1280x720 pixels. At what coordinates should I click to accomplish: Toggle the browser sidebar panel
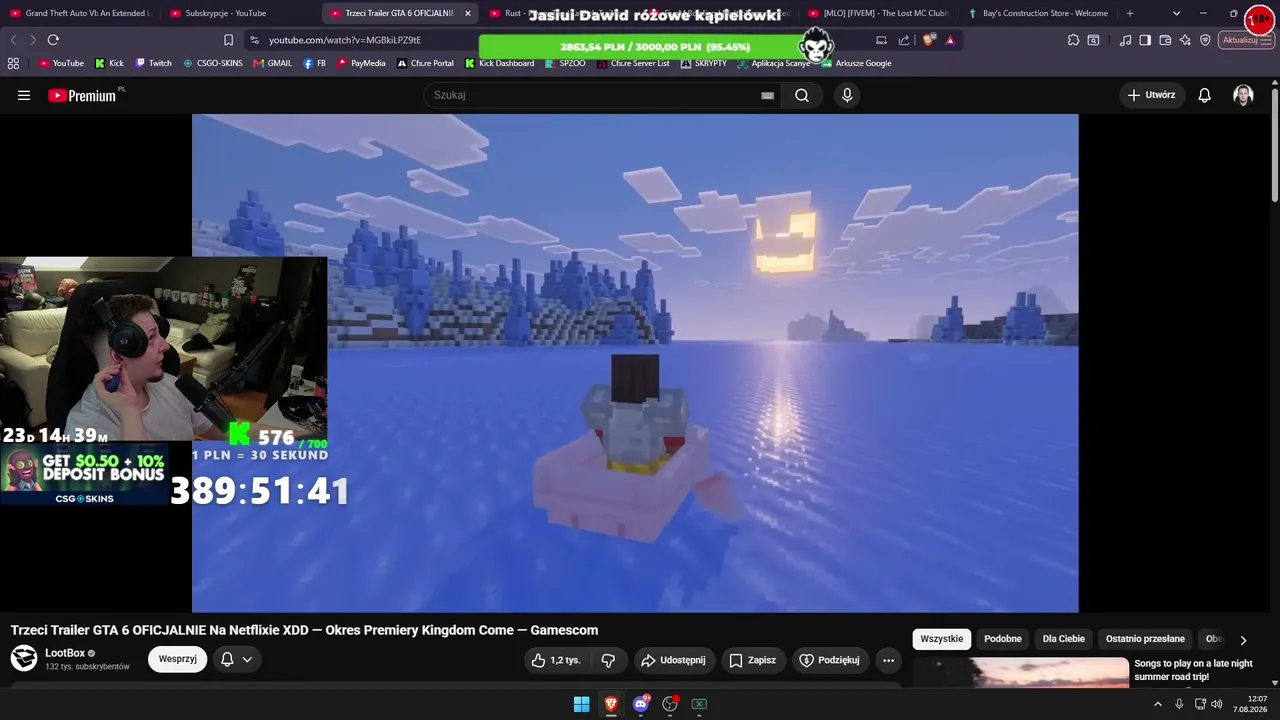click(x=1145, y=40)
